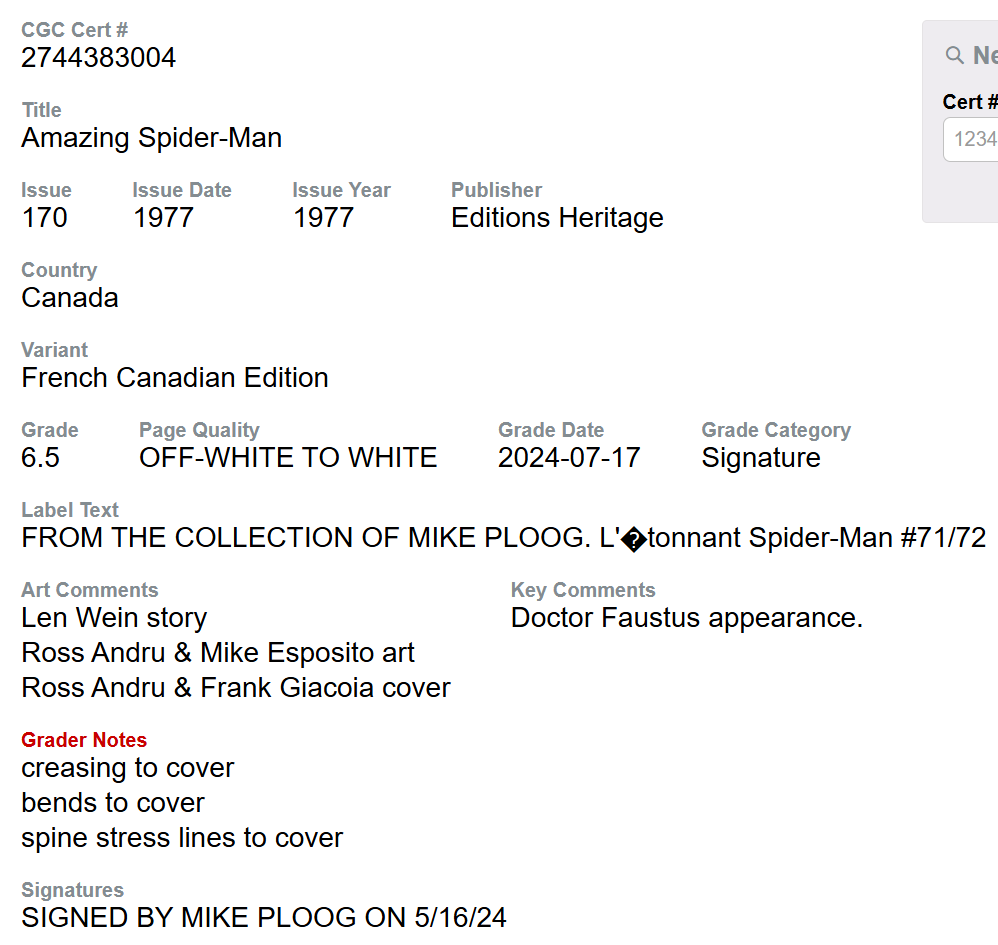
Task: Click the Cert # input field
Action: click(974, 139)
